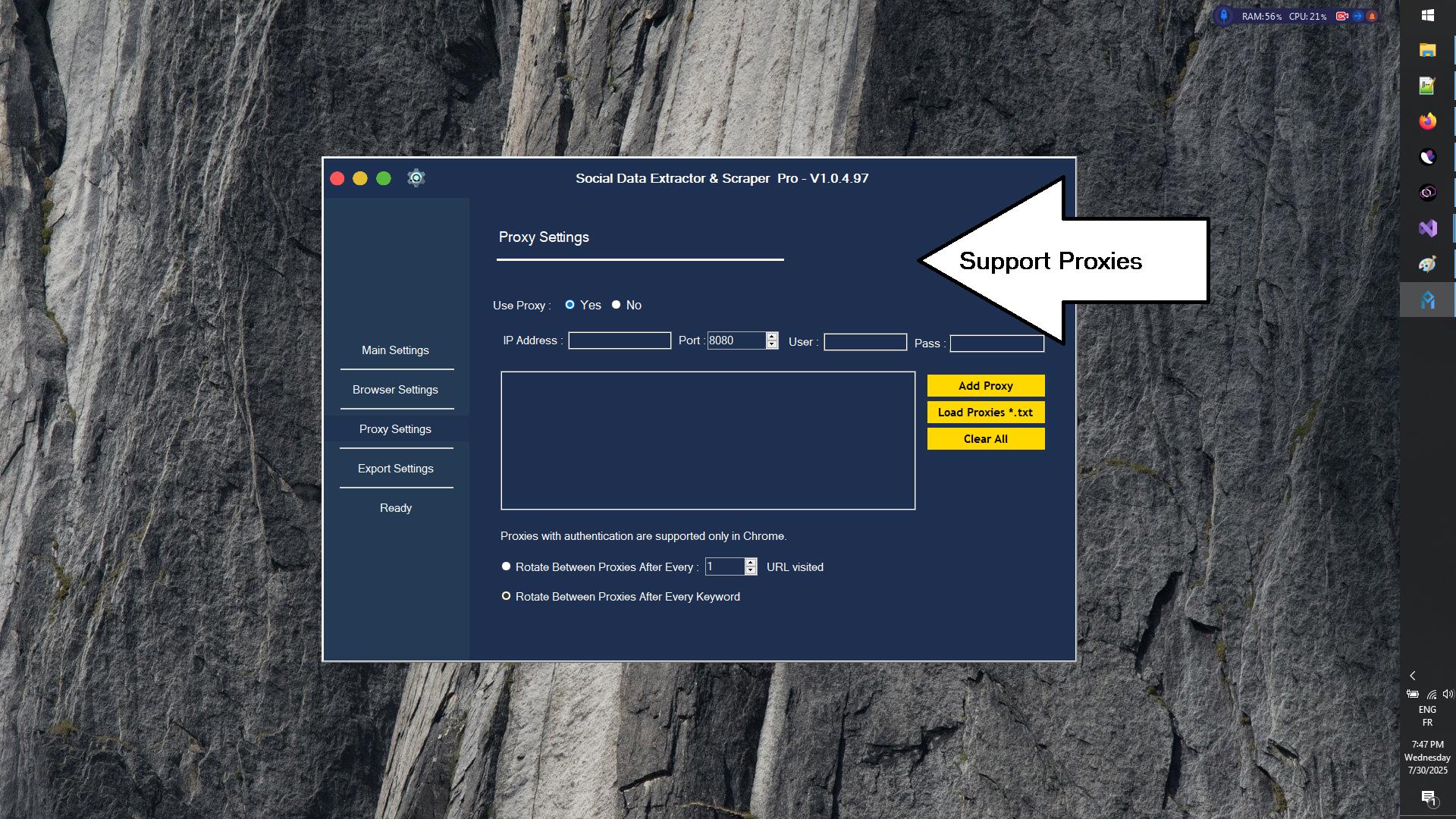Decrease the URL visited count stepper
1456x819 pixels.
coord(751,571)
